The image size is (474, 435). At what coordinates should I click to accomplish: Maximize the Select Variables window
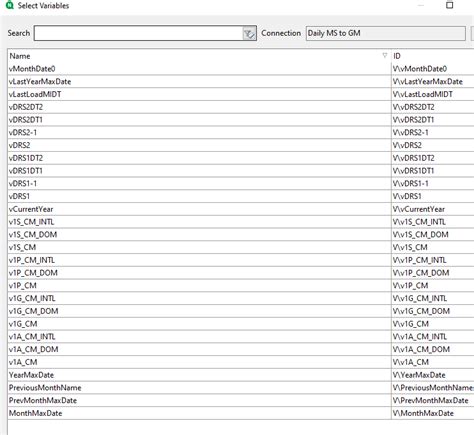[x=450, y=5]
